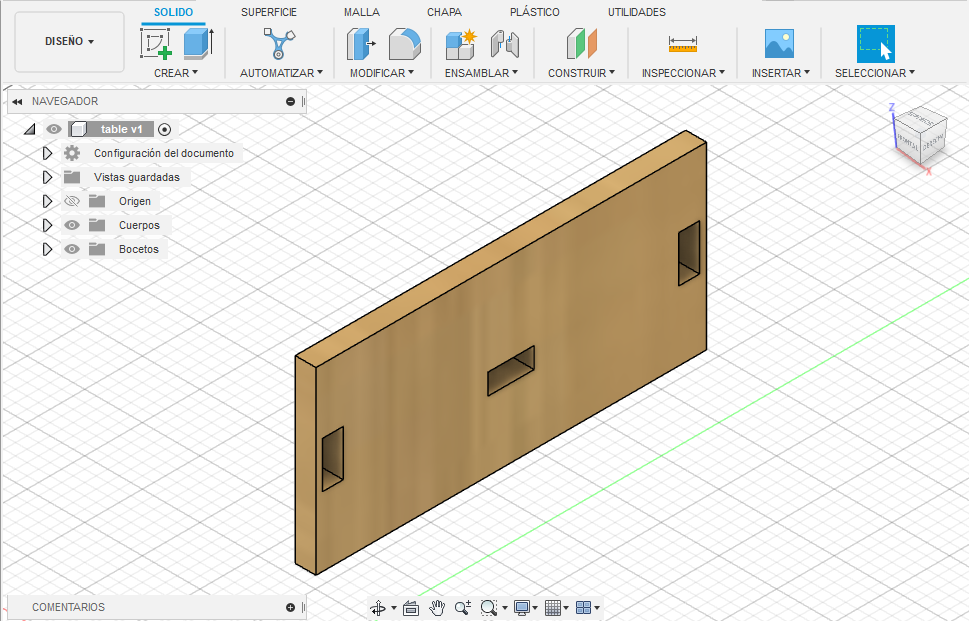Expand the Origen node

(47, 201)
